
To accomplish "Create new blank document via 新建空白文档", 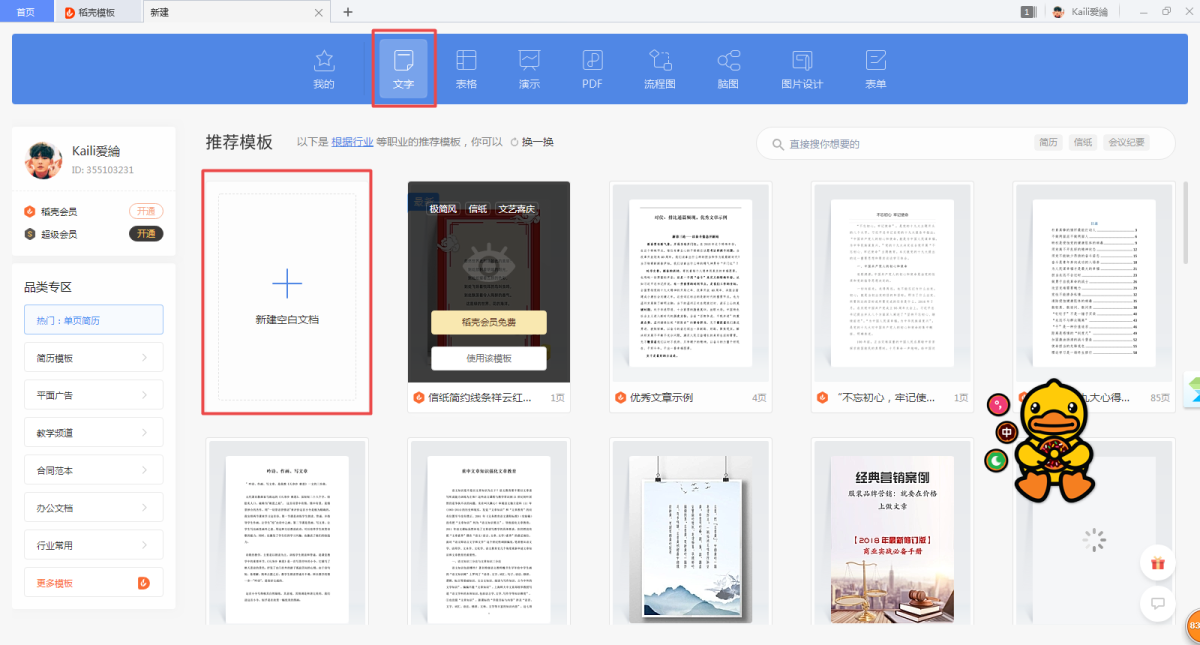I will 287,293.
